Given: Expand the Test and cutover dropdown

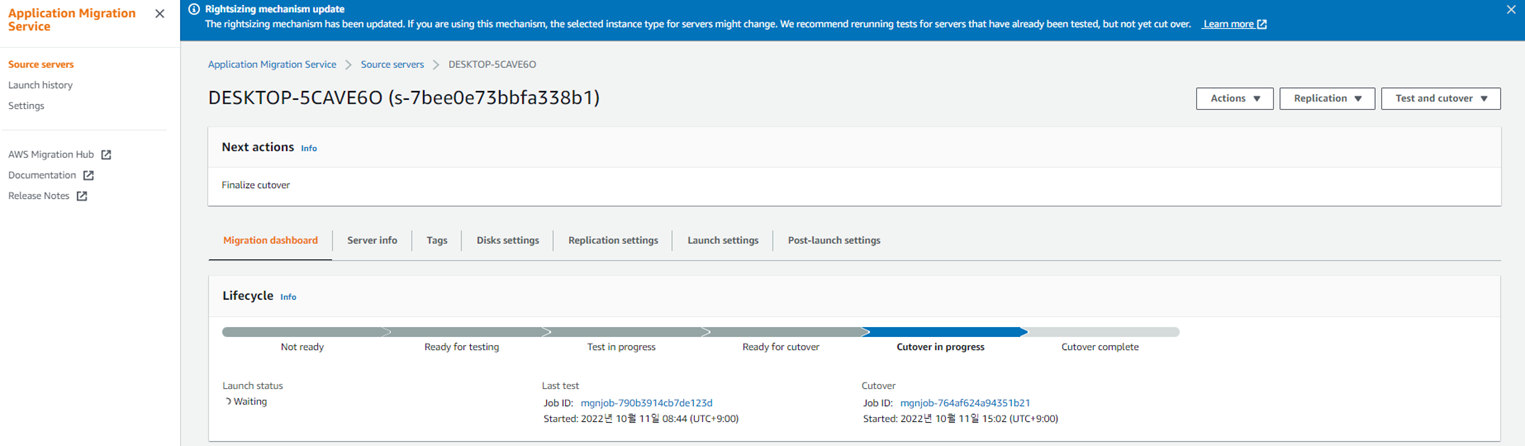Looking at the screenshot, I should 1441,98.
